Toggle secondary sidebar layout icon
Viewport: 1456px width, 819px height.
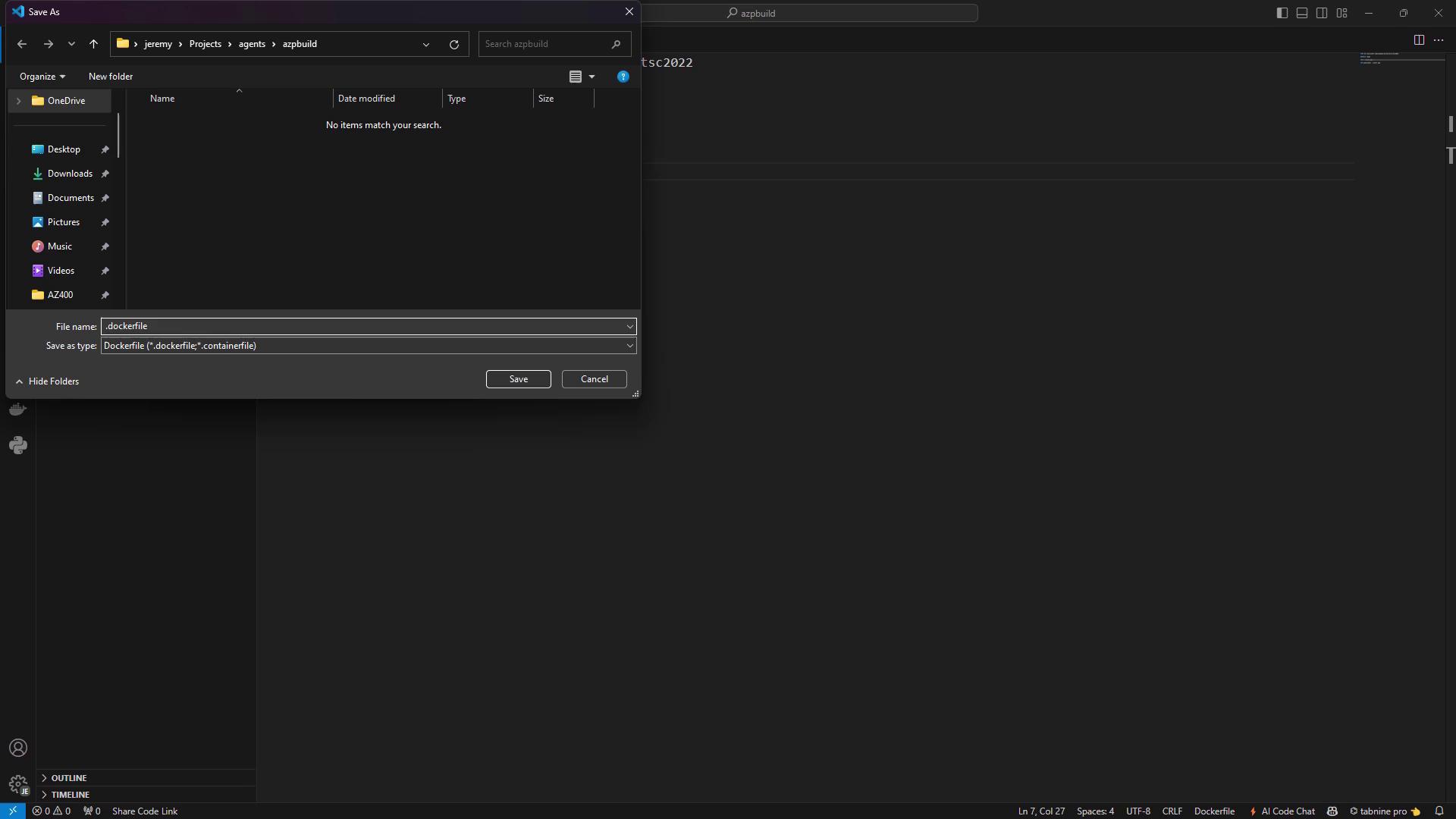pyautogui.click(x=1322, y=13)
